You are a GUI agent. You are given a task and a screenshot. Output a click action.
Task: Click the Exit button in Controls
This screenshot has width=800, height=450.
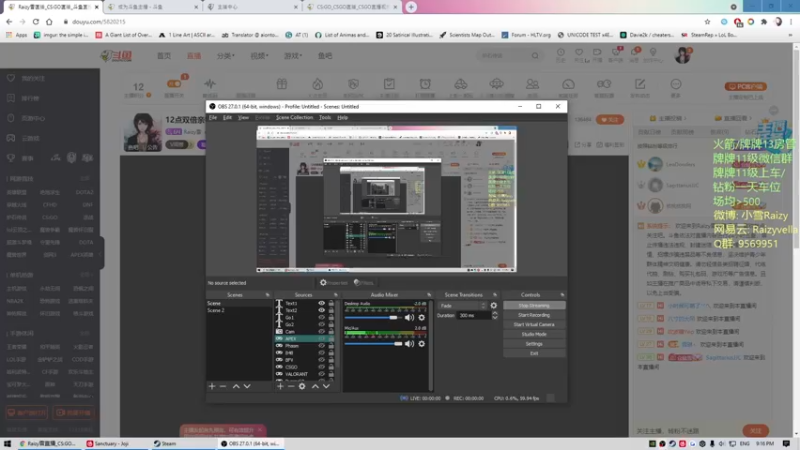534,353
